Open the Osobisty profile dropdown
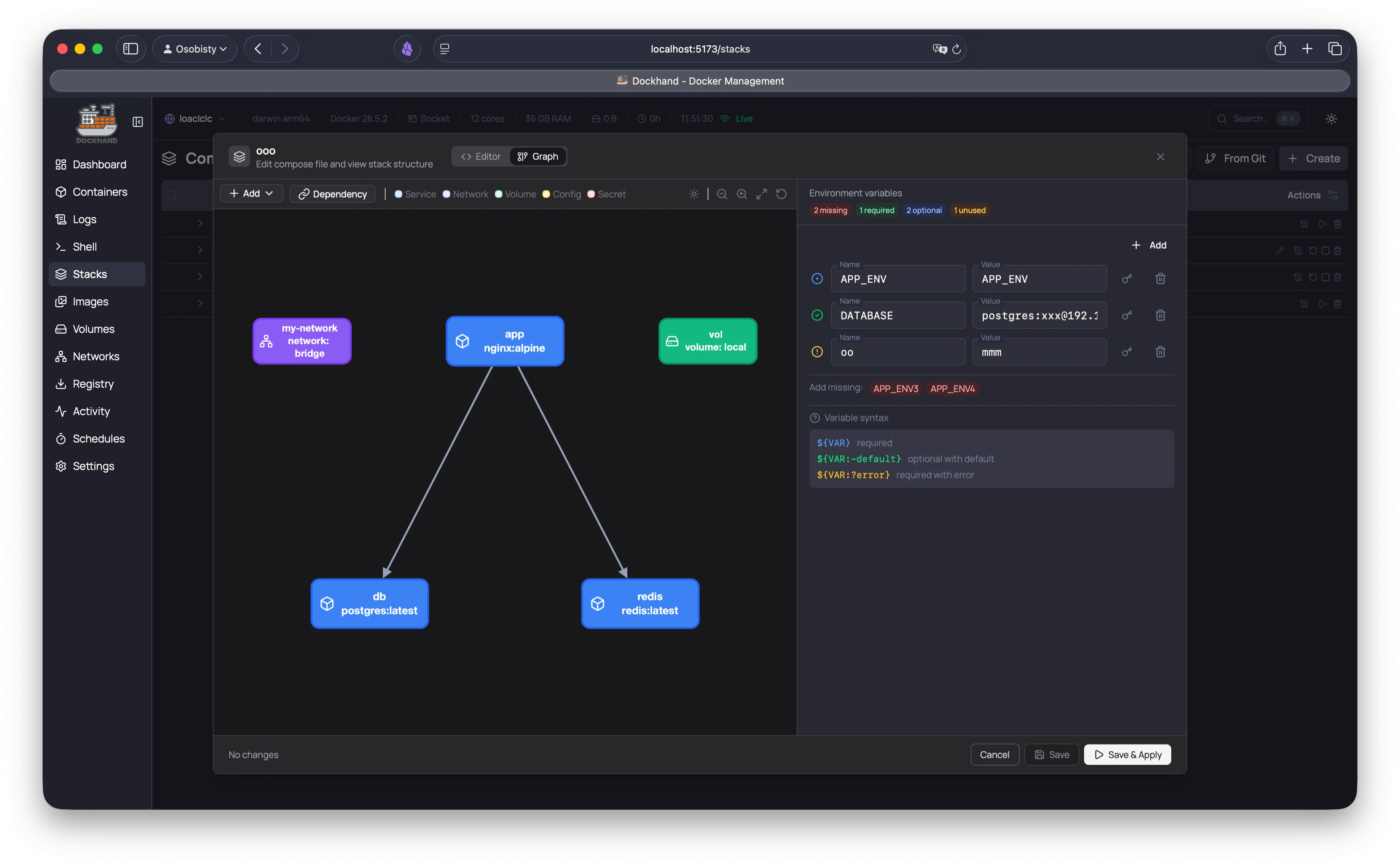Image resolution: width=1400 pixels, height=866 pixels. (195, 49)
